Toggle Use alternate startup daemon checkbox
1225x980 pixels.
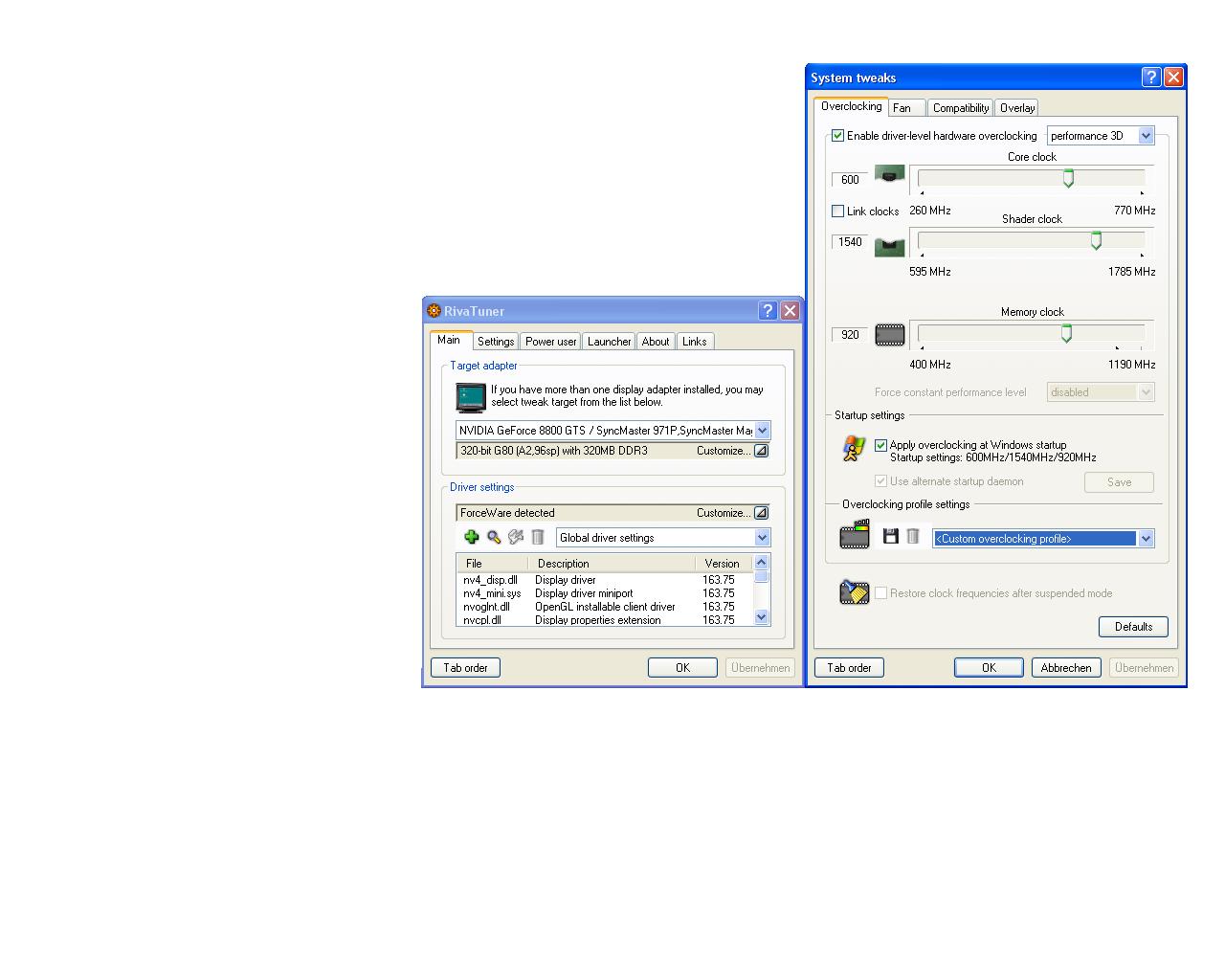[881, 481]
